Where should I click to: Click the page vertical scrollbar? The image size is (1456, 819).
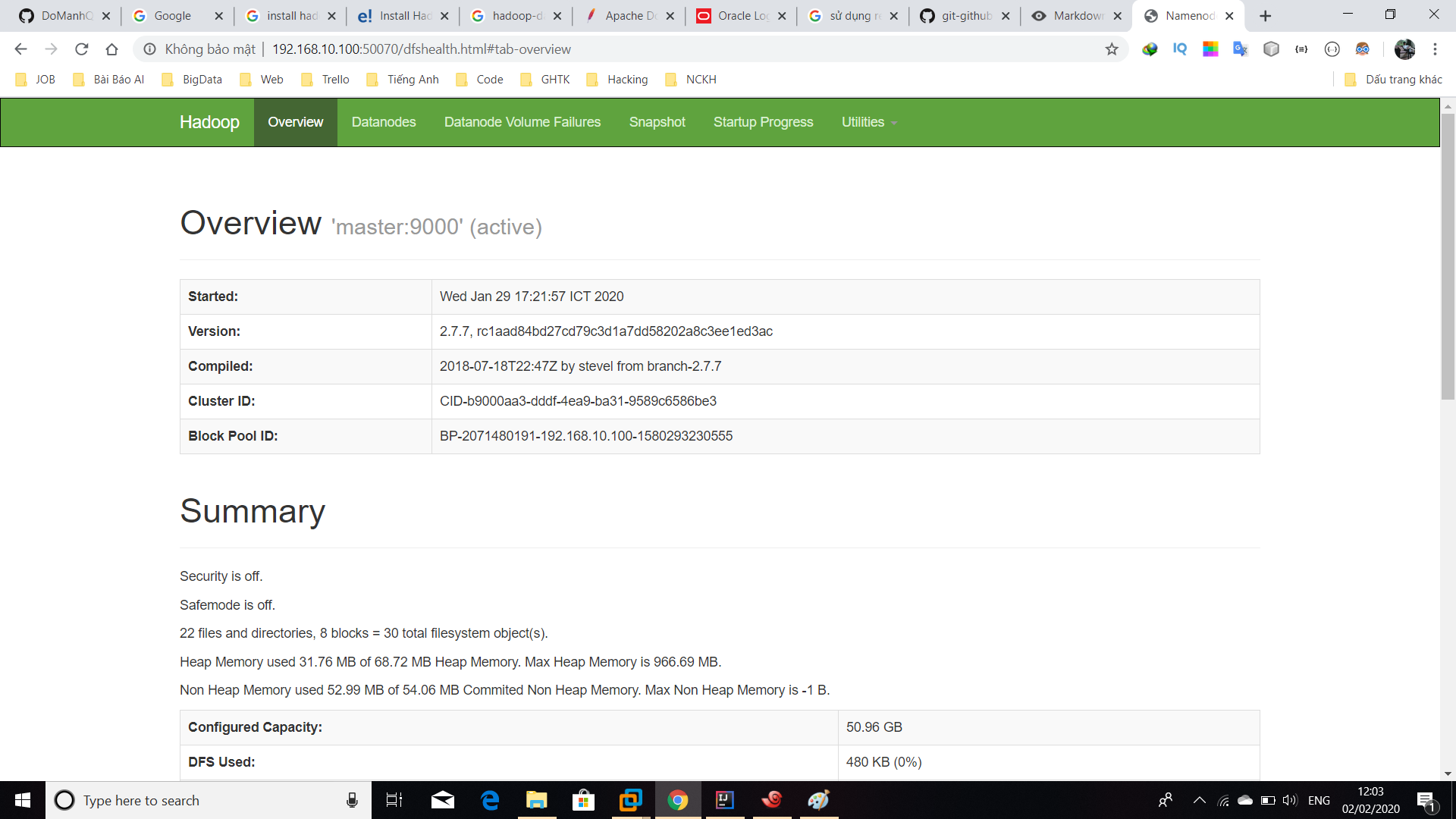pyautogui.click(x=1448, y=258)
